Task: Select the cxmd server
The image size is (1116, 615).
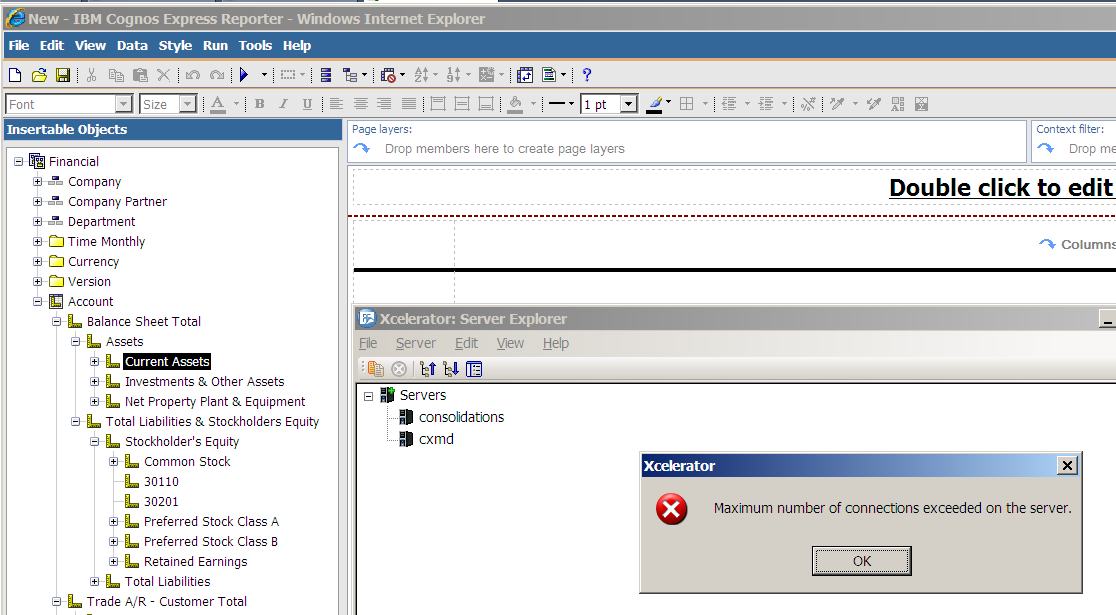Action: [436, 439]
